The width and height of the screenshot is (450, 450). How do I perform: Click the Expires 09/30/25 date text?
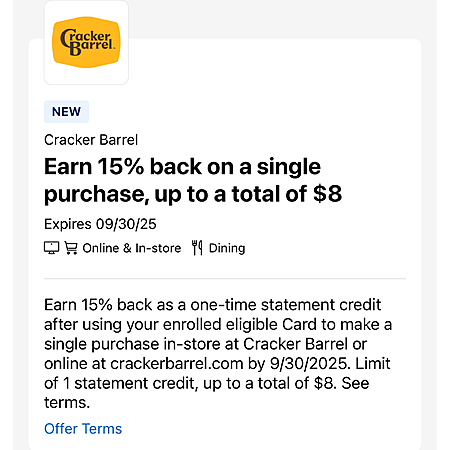(100, 224)
